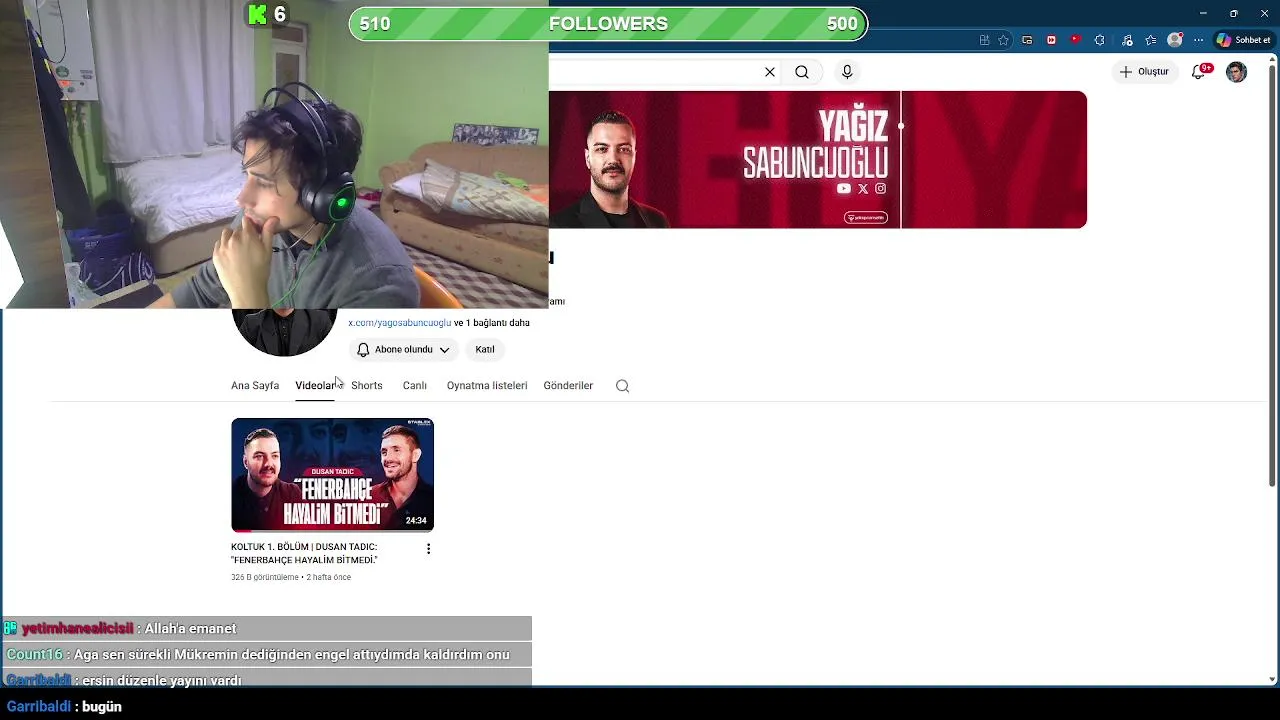The width and height of the screenshot is (1280, 720).
Task: Switch to the Shorts tab
Action: point(367,385)
